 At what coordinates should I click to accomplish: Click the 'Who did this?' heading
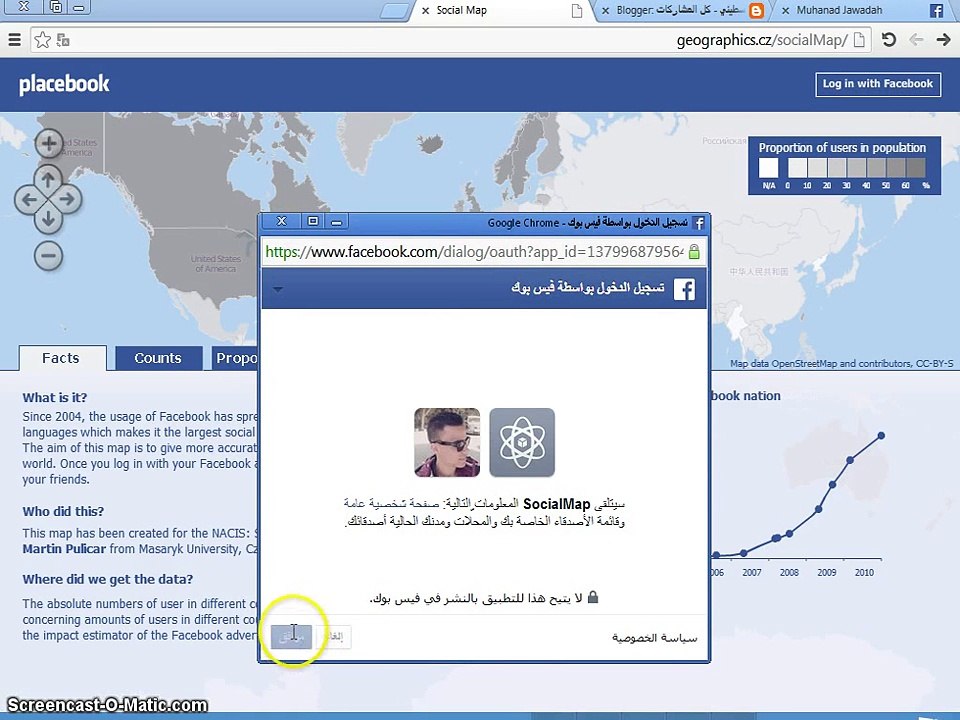tap(63, 511)
